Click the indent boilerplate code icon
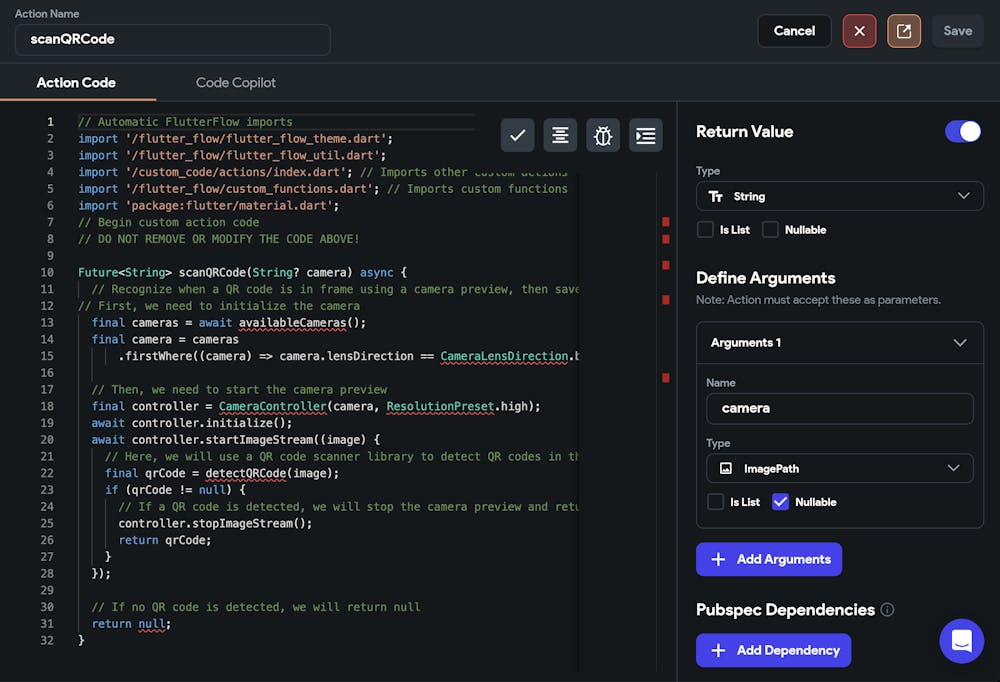The height and width of the screenshot is (682, 1000). point(646,135)
